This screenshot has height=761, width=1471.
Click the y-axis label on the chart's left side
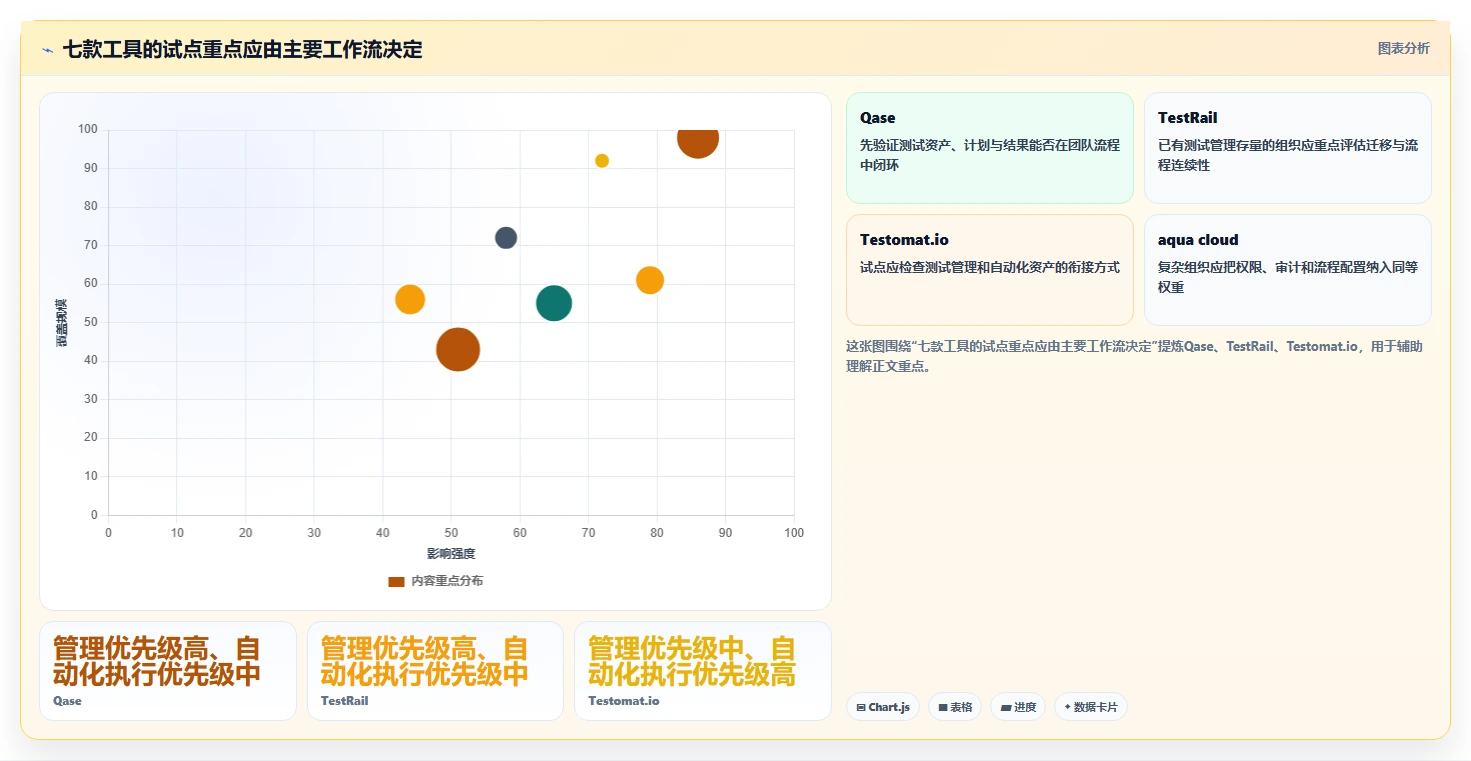(x=62, y=322)
